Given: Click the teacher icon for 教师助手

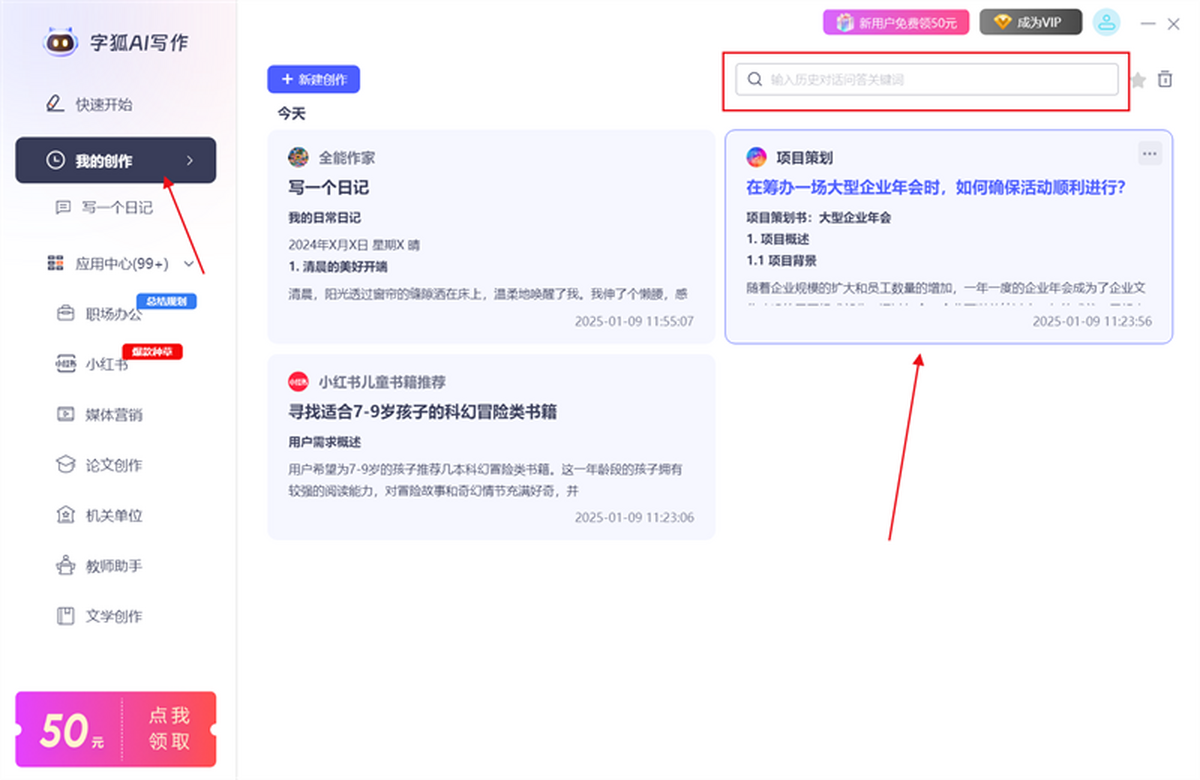Looking at the screenshot, I should click(65, 566).
